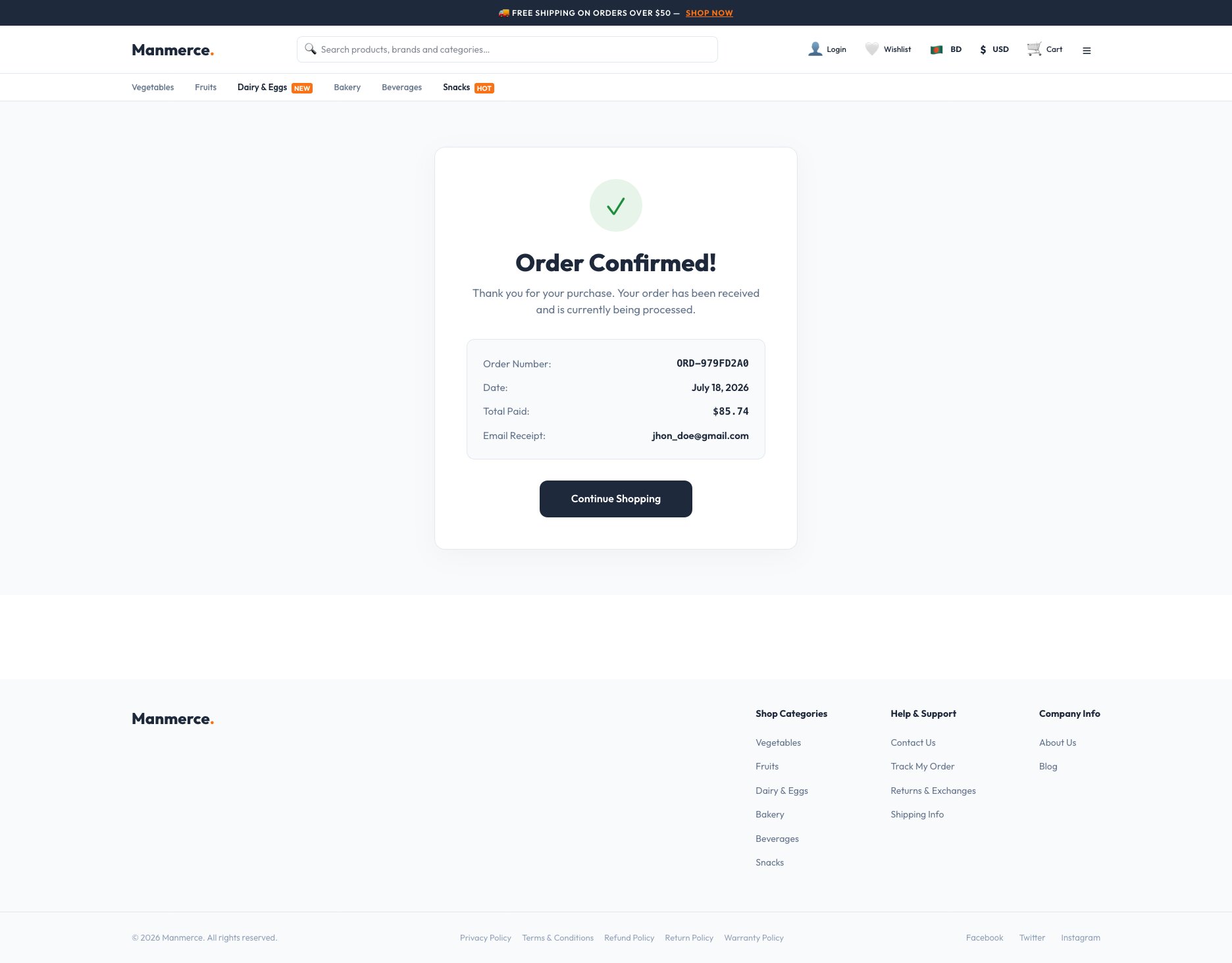Click the Bangladesh flag icon

[937, 49]
